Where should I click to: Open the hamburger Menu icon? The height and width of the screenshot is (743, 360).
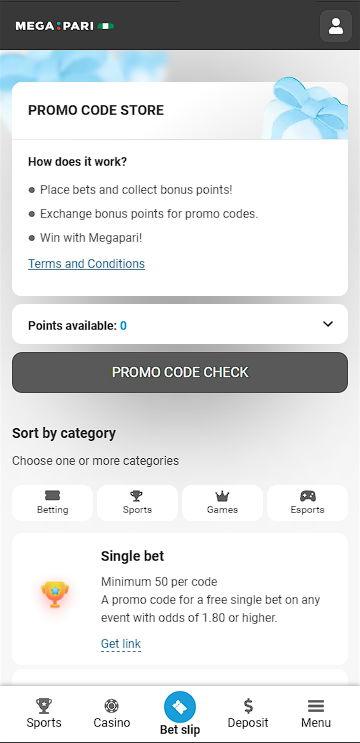click(x=316, y=706)
